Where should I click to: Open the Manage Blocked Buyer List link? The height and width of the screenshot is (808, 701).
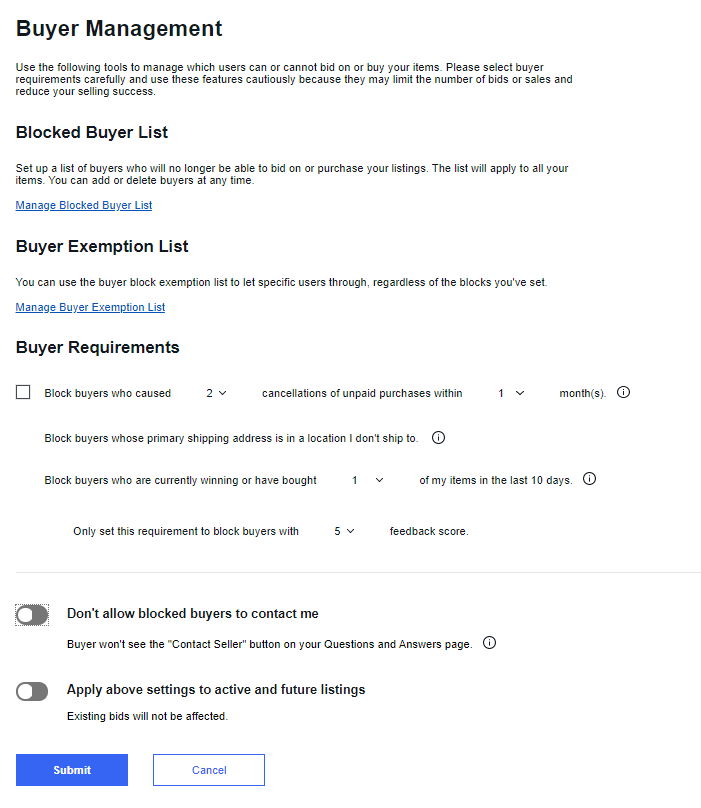coord(84,205)
